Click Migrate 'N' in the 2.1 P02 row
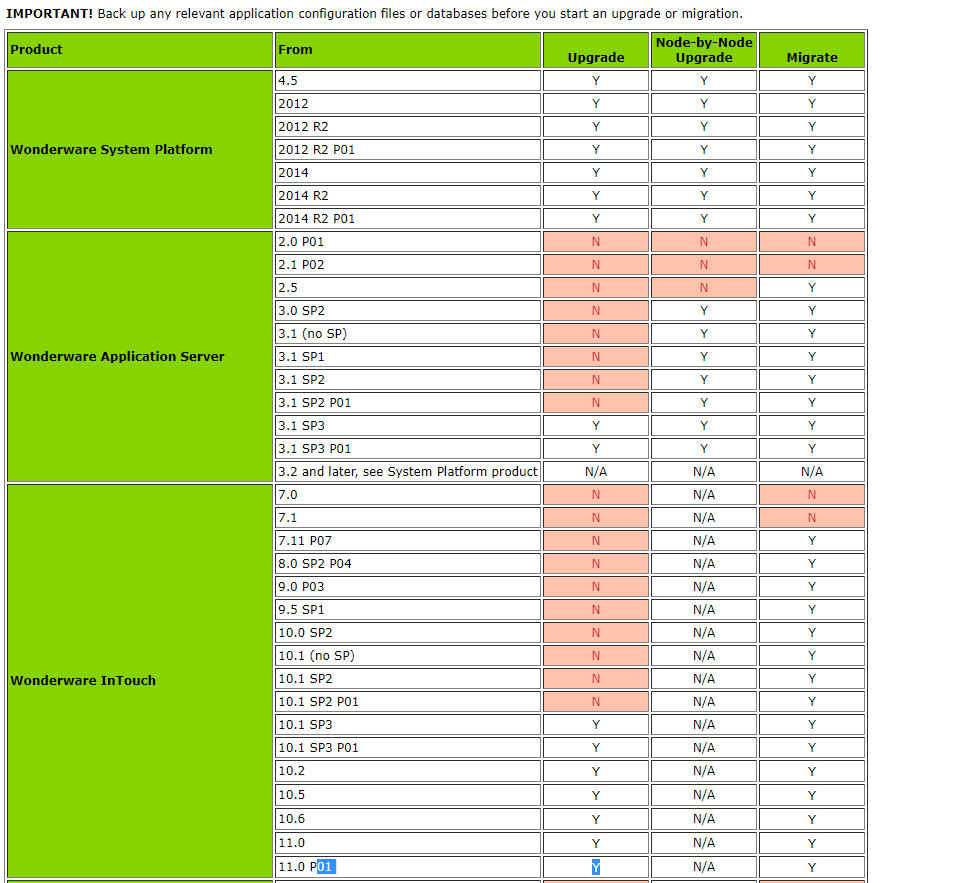This screenshot has width=977, height=883. 812,265
